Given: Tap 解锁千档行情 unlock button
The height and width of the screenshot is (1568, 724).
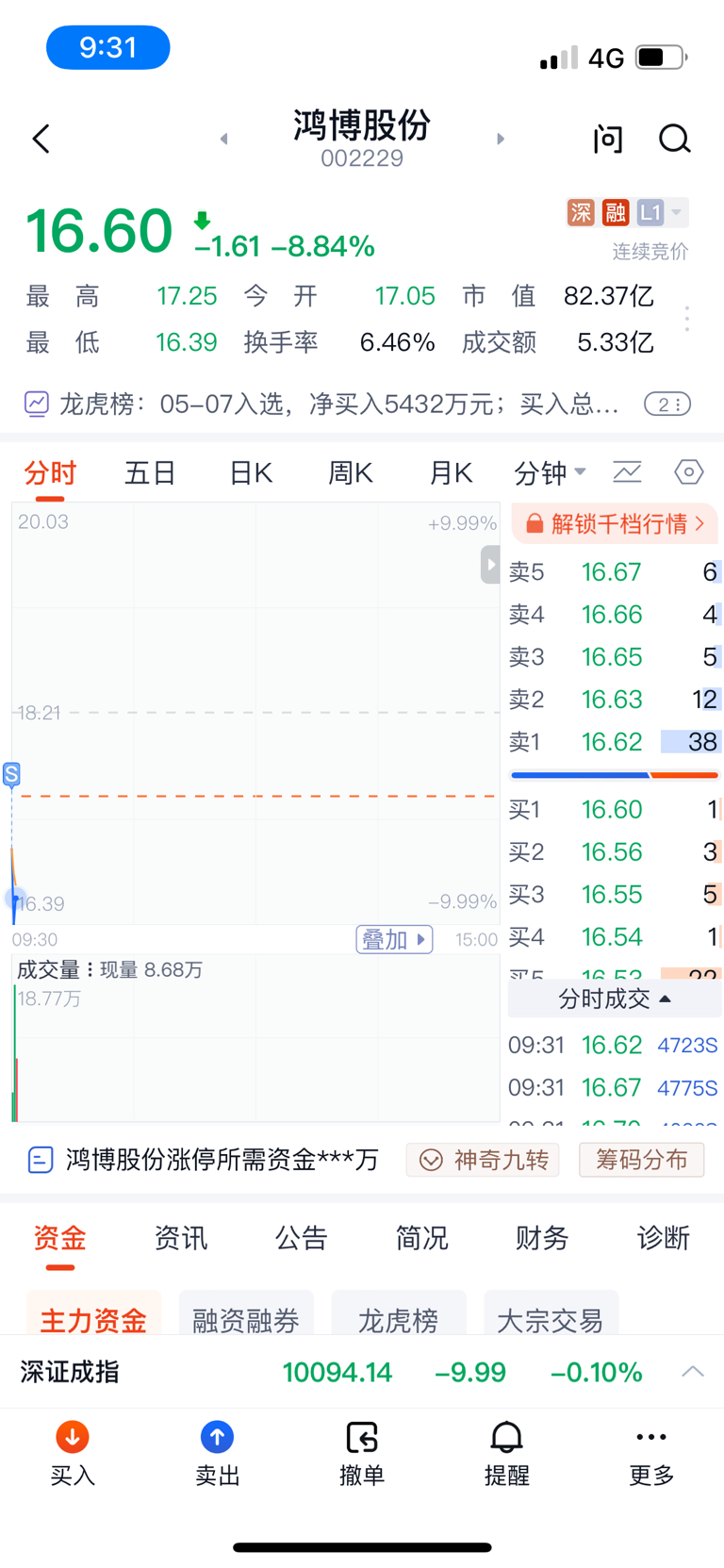Looking at the screenshot, I should (x=615, y=524).
